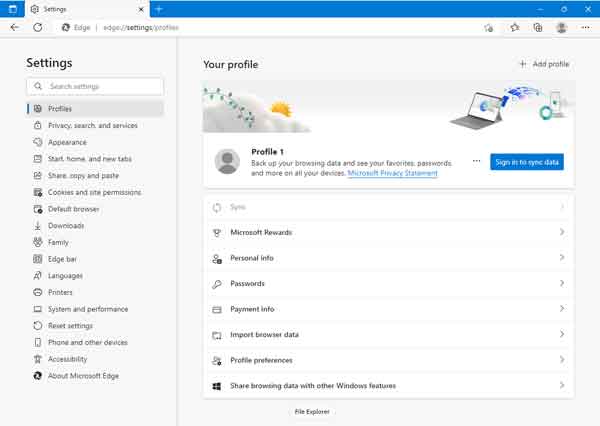
Task: Click the Personal info person icon
Action: point(217,259)
